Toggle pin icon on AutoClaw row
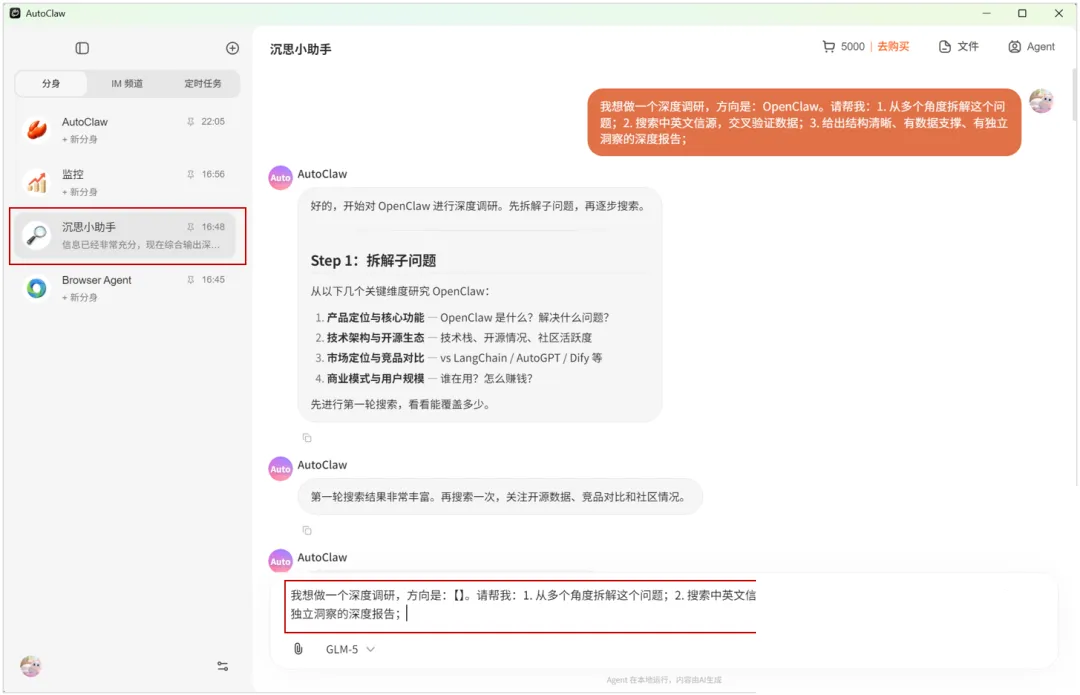 click(191, 122)
